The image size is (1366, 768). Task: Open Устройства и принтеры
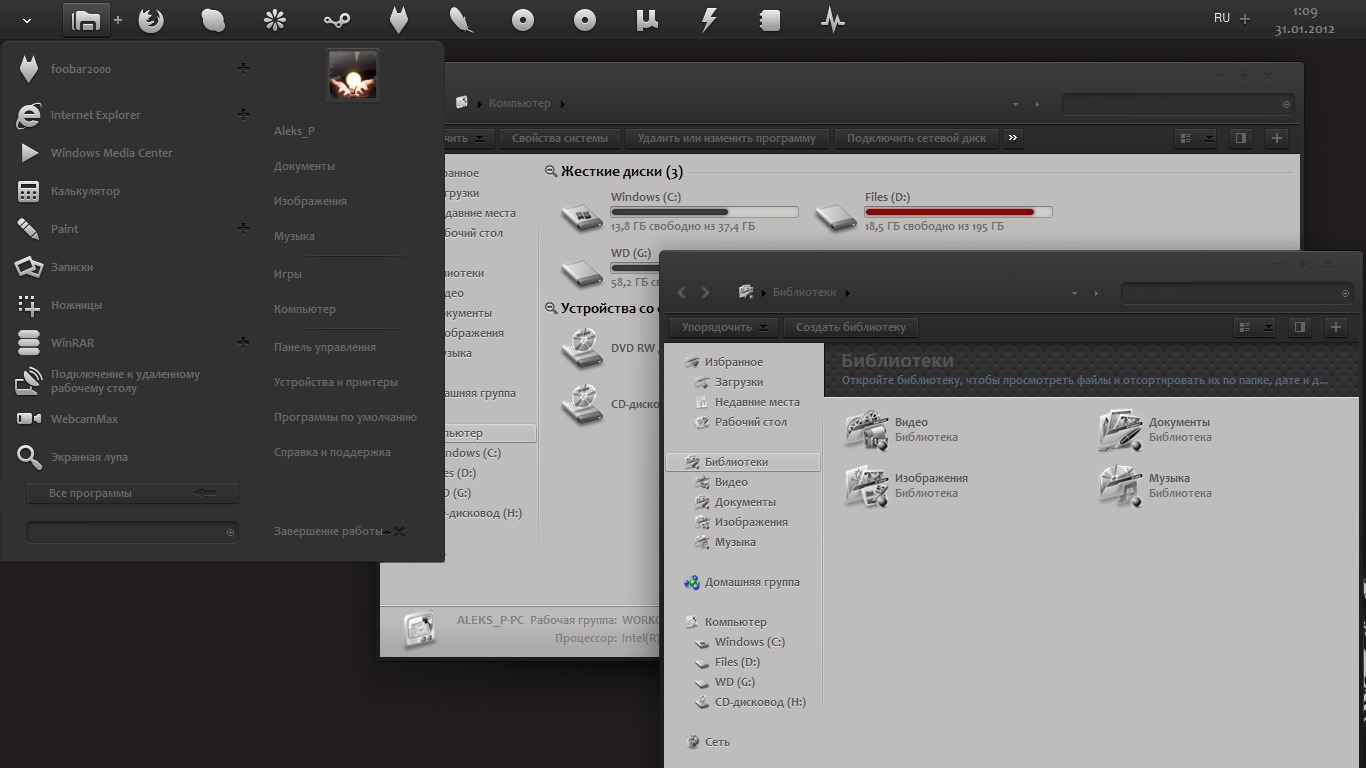[336, 382]
